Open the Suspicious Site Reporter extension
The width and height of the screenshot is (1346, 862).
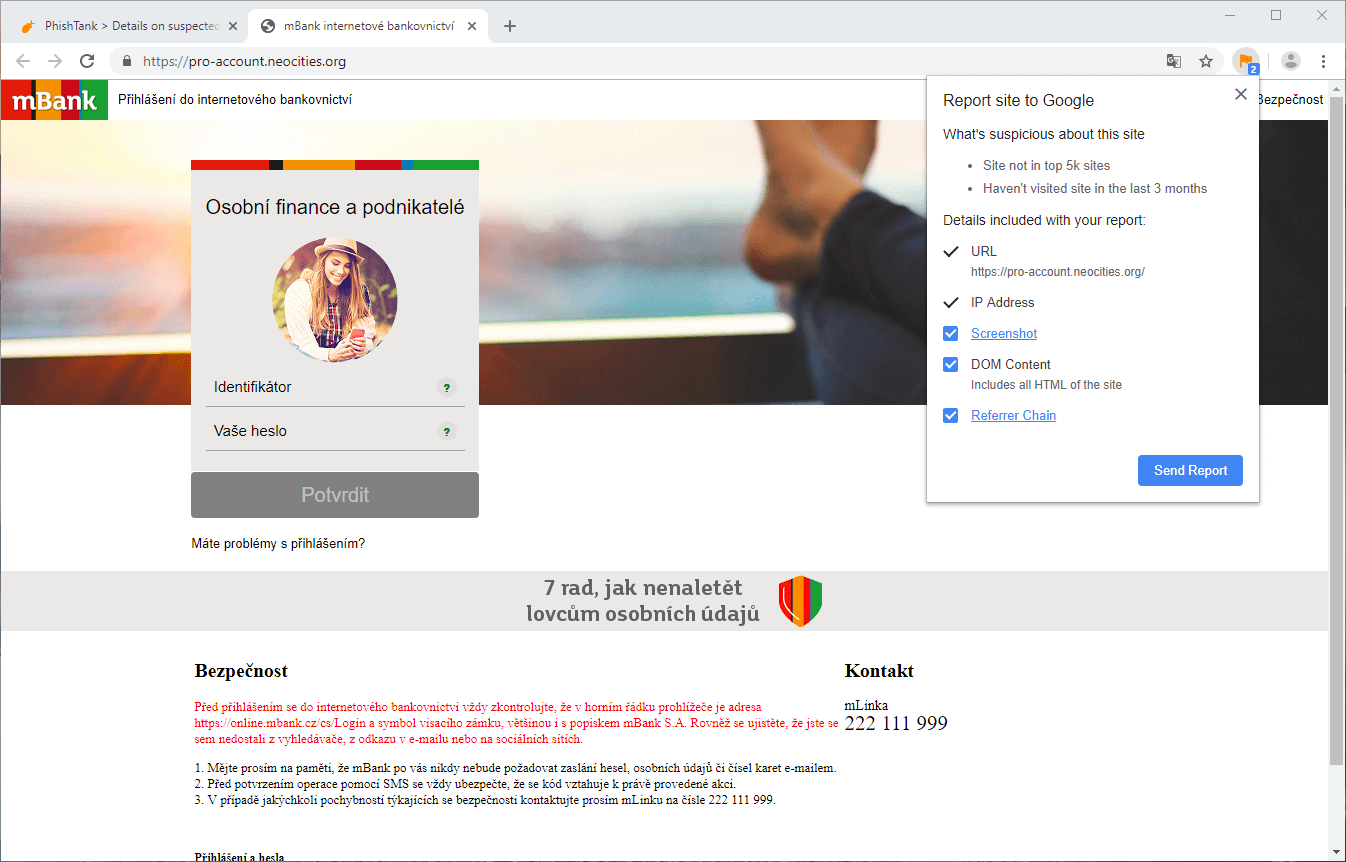pos(1245,62)
